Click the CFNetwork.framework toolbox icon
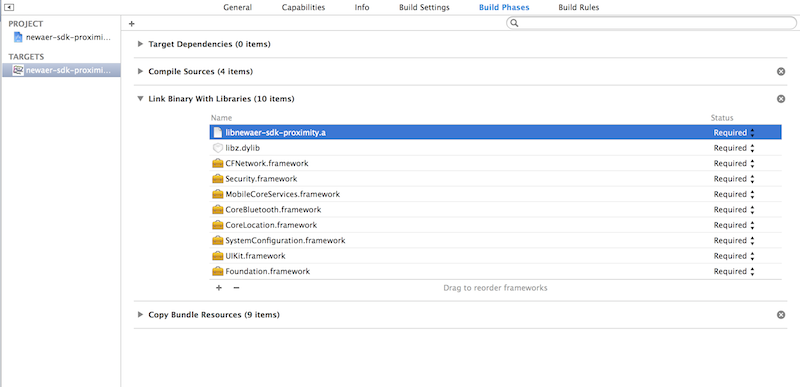The width and height of the screenshot is (800, 387). coord(218,164)
